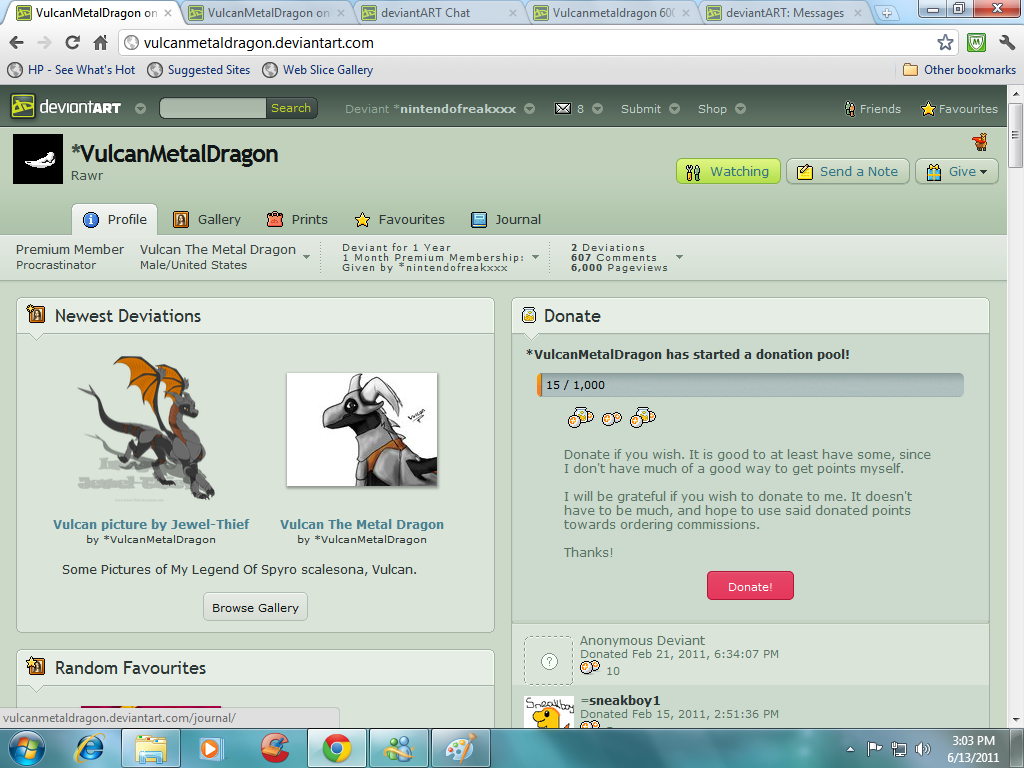Open the Shop dropdown arrow
1024x768 pixels.
(x=741, y=108)
